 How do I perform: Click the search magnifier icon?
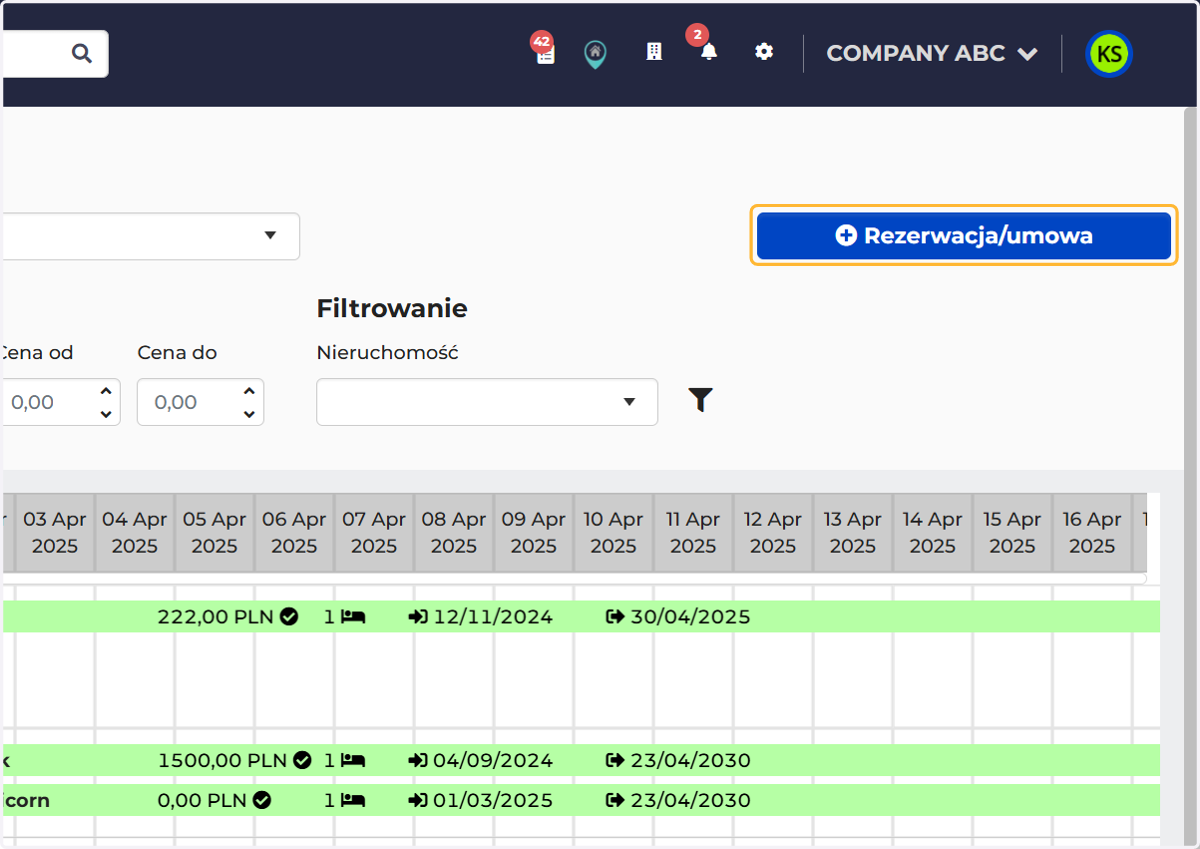(x=82, y=53)
